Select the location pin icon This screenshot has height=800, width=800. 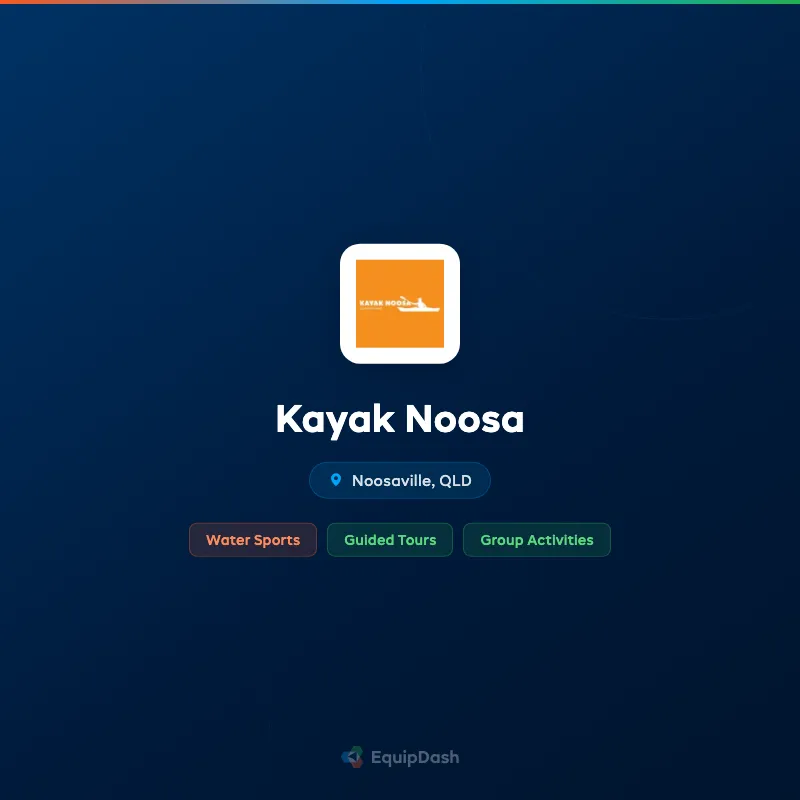336,480
